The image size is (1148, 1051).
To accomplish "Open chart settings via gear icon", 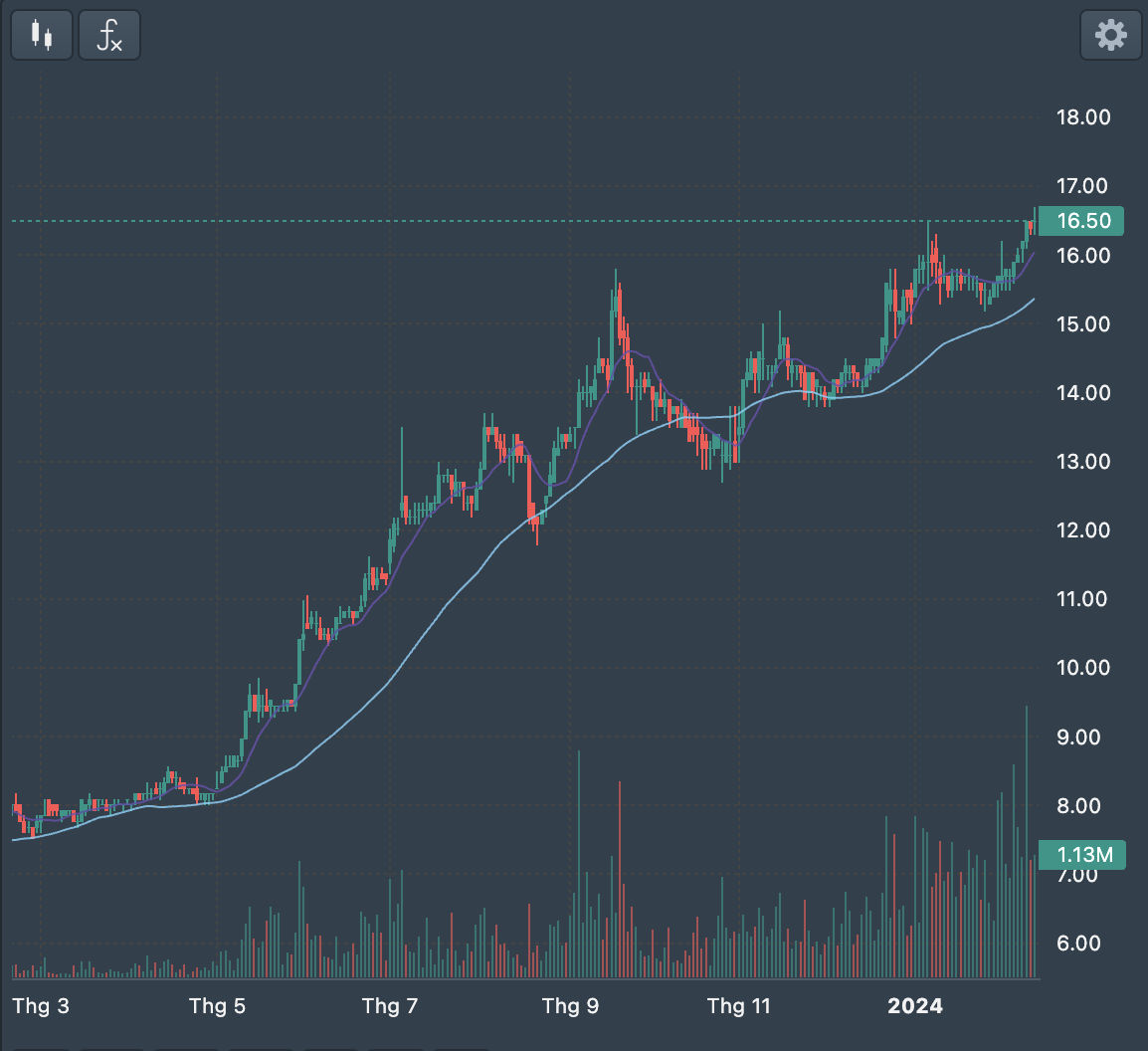I will click(1110, 36).
